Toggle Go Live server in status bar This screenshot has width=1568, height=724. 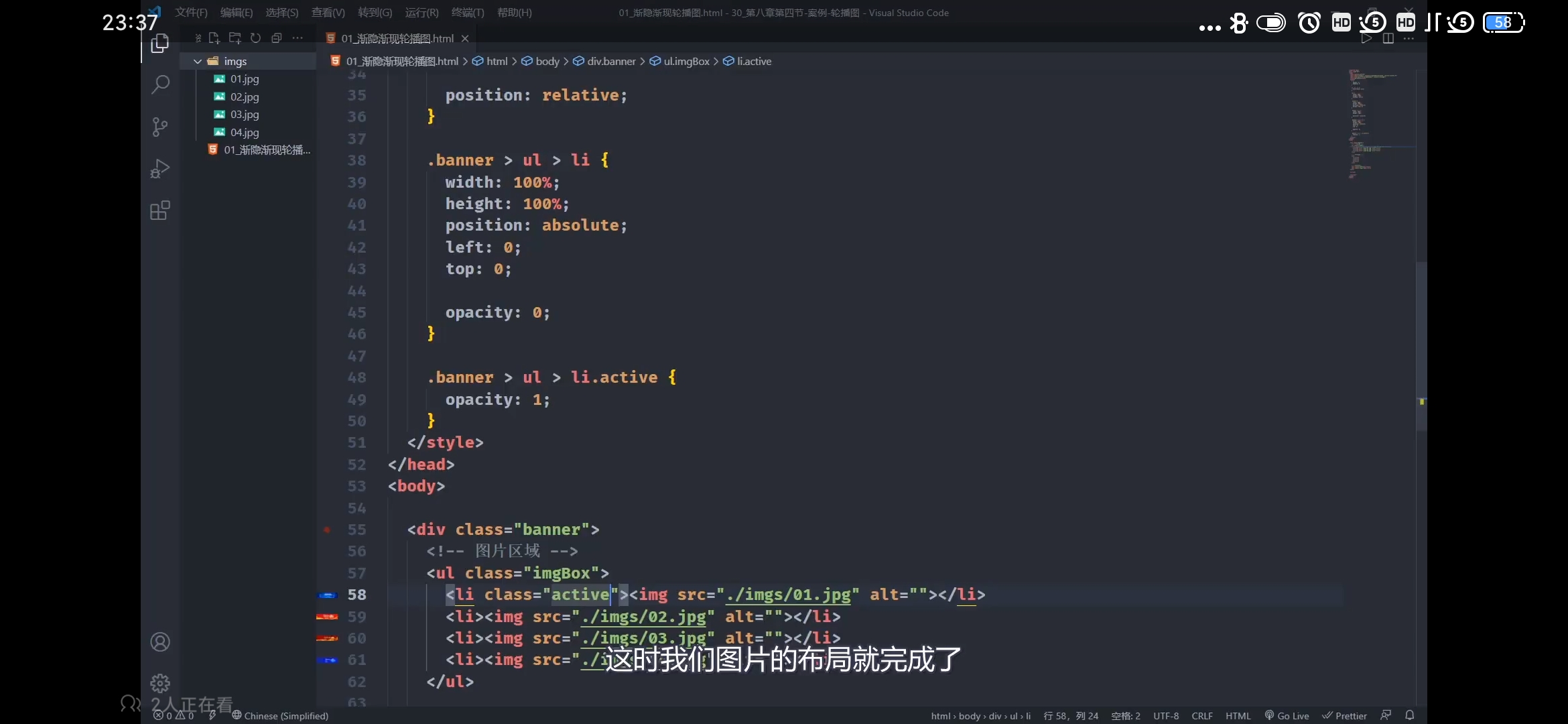1287,715
